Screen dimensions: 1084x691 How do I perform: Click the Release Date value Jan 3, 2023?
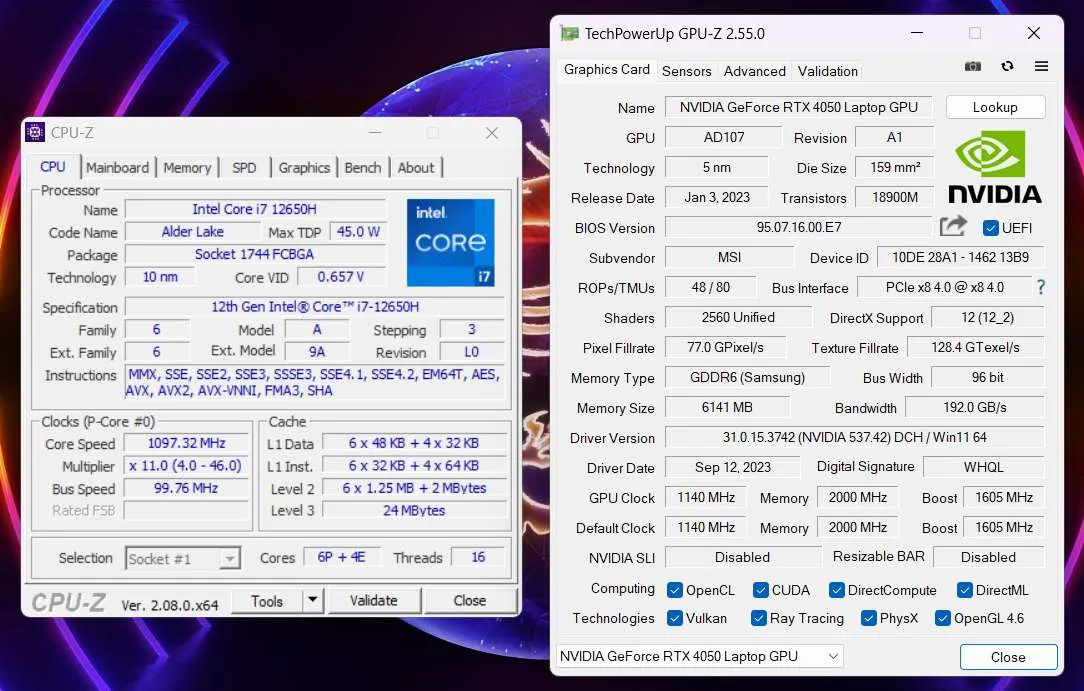coord(717,197)
